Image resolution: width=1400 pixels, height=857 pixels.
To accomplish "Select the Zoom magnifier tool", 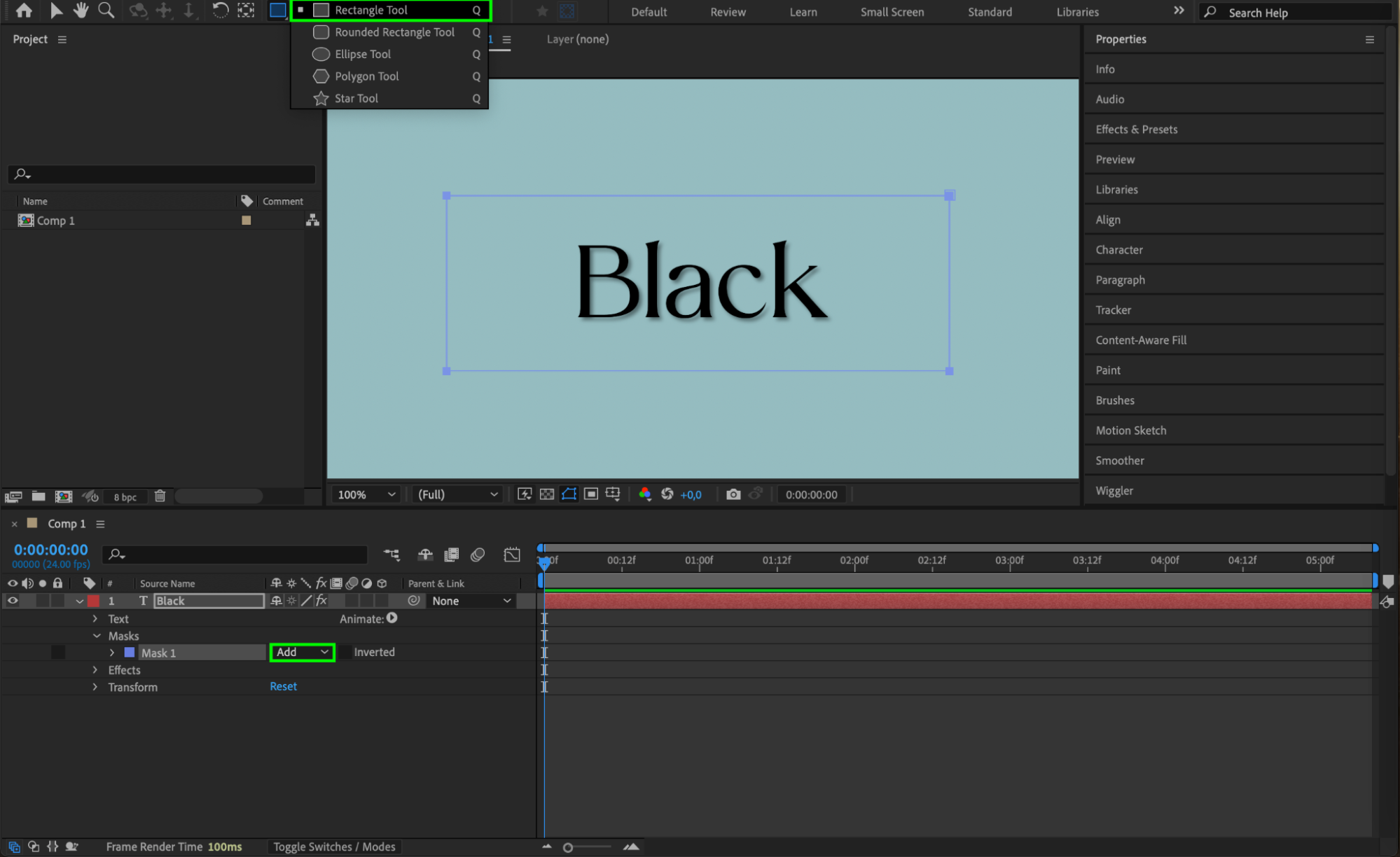I will 106,10.
